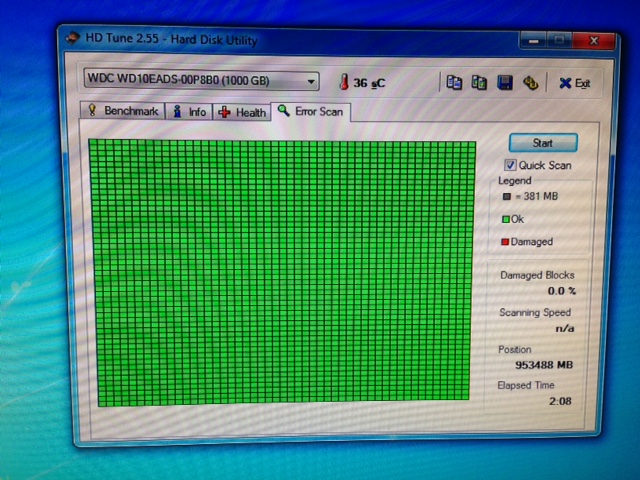Image resolution: width=640 pixels, height=480 pixels.
Task: Select the Error Scan tab
Action: pos(310,111)
